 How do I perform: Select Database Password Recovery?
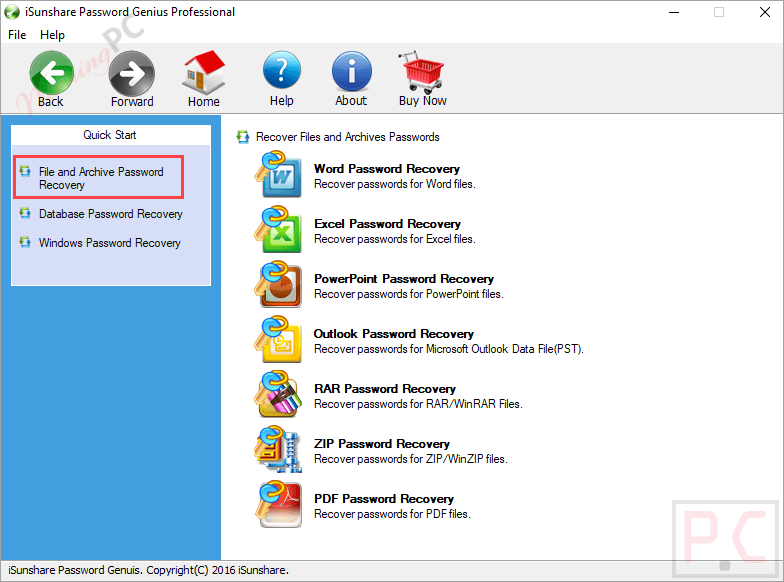110,214
